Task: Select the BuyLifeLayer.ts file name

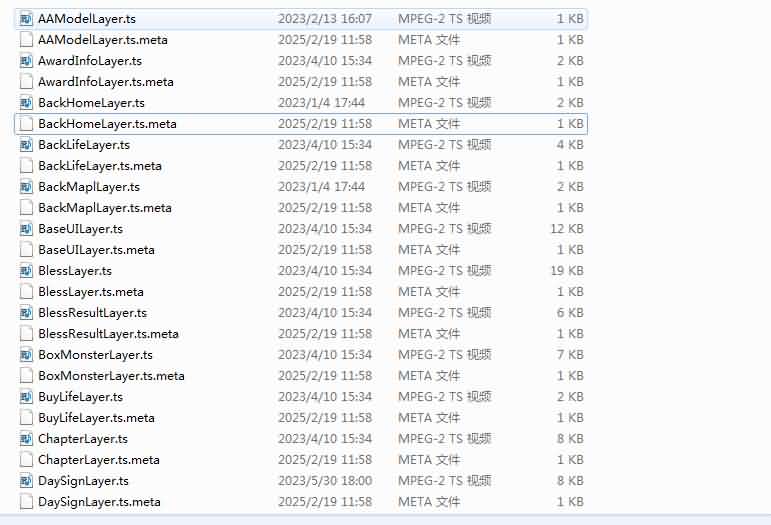Action: click(x=80, y=397)
